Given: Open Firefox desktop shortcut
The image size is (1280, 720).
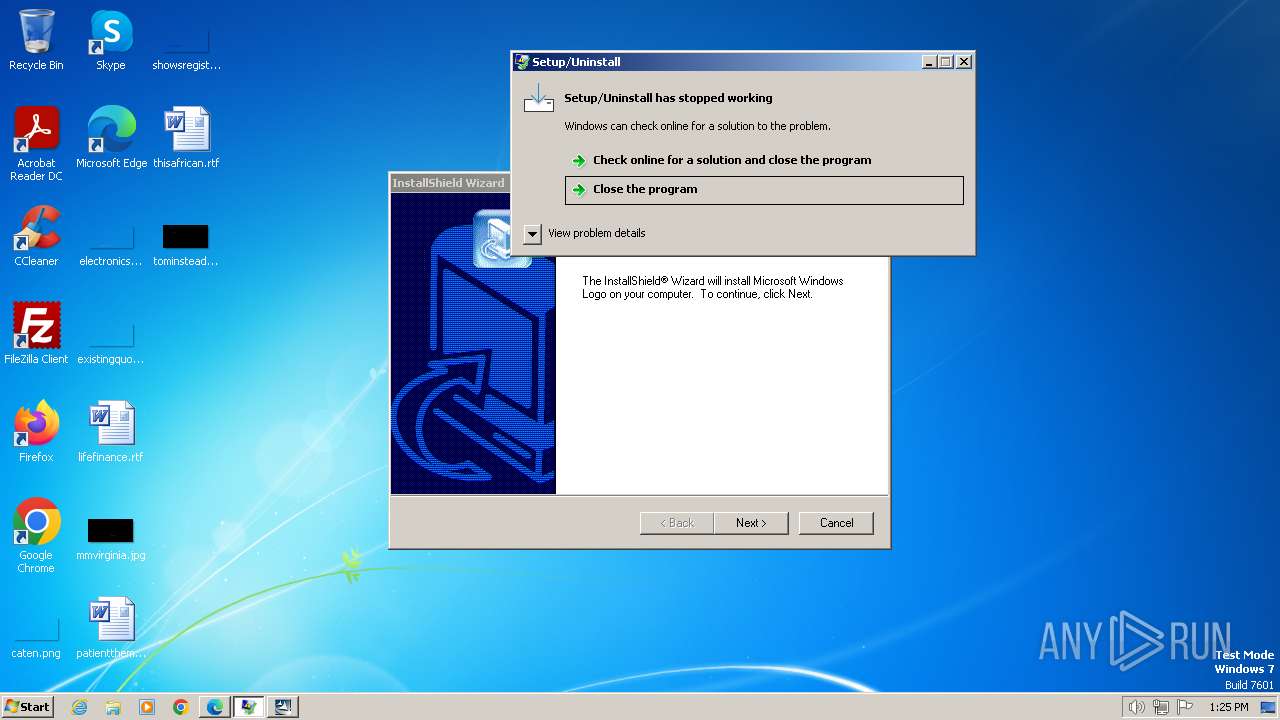Looking at the screenshot, I should [36, 431].
